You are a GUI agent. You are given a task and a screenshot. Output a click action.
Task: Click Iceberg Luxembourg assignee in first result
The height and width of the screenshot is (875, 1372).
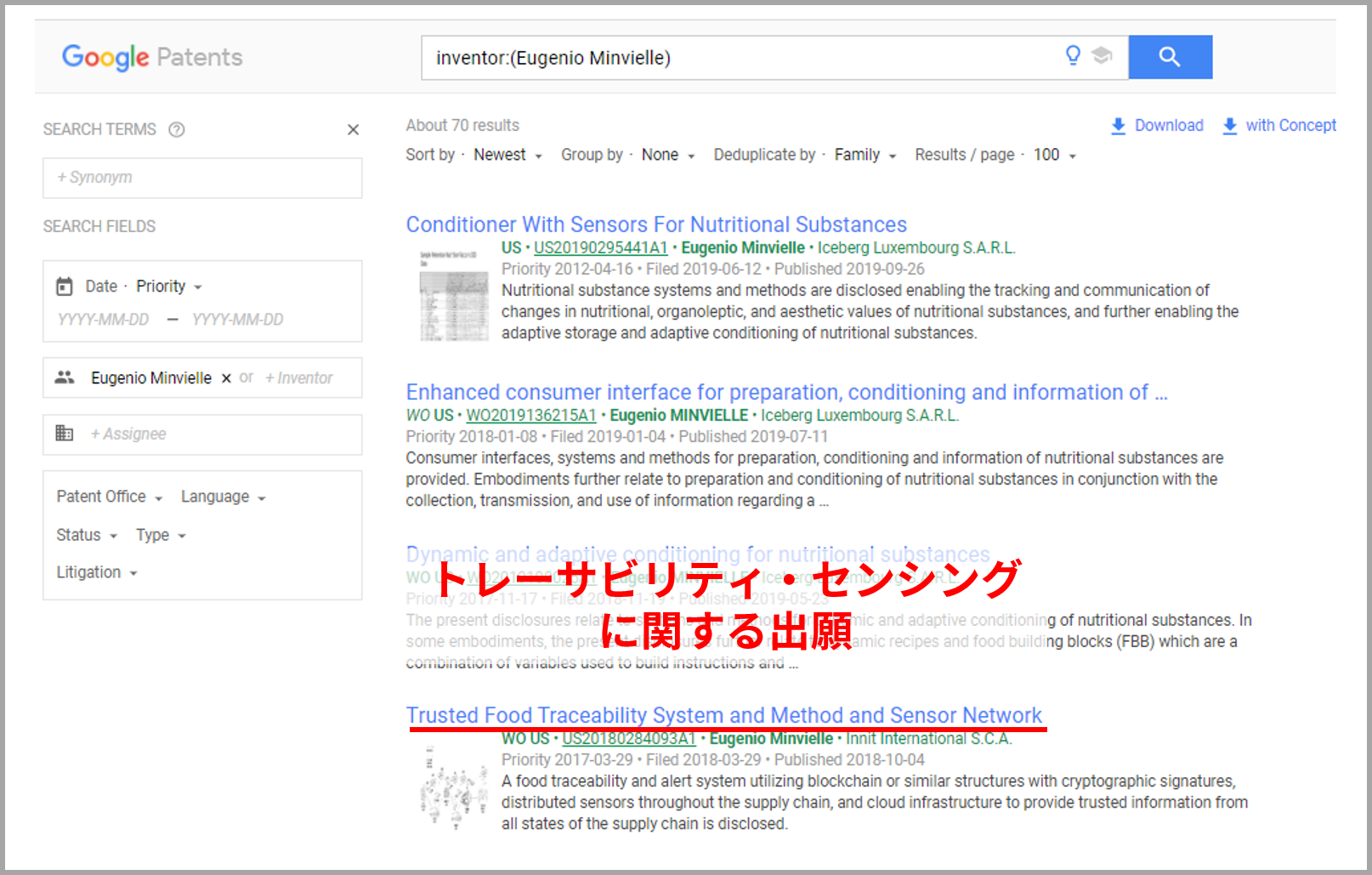tap(916, 247)
